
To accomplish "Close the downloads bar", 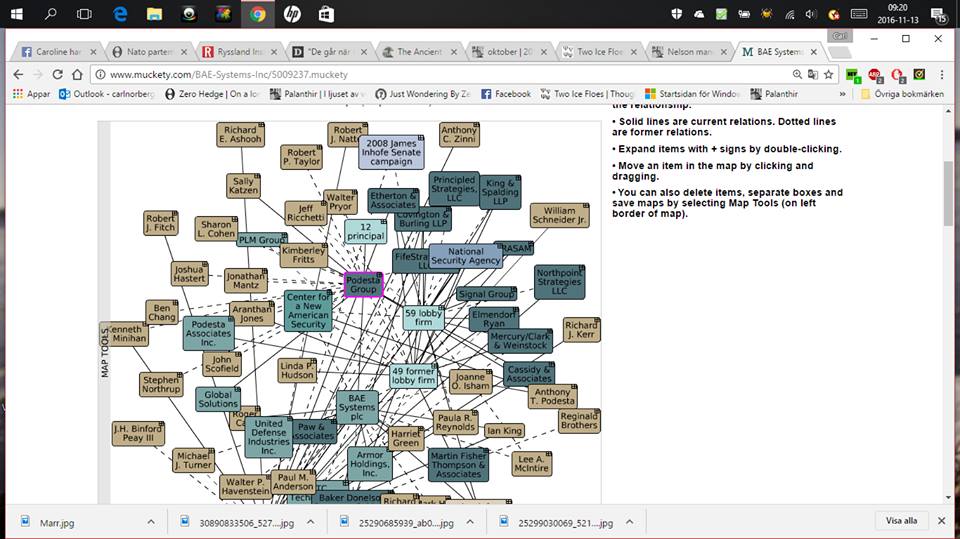I will (941, 521).
